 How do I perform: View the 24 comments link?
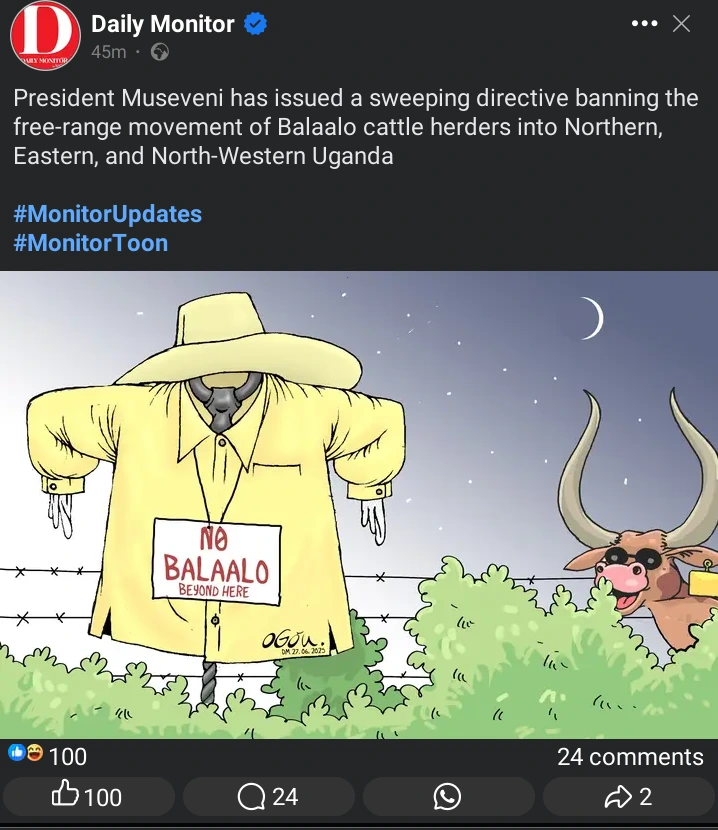tap(630, 756)
